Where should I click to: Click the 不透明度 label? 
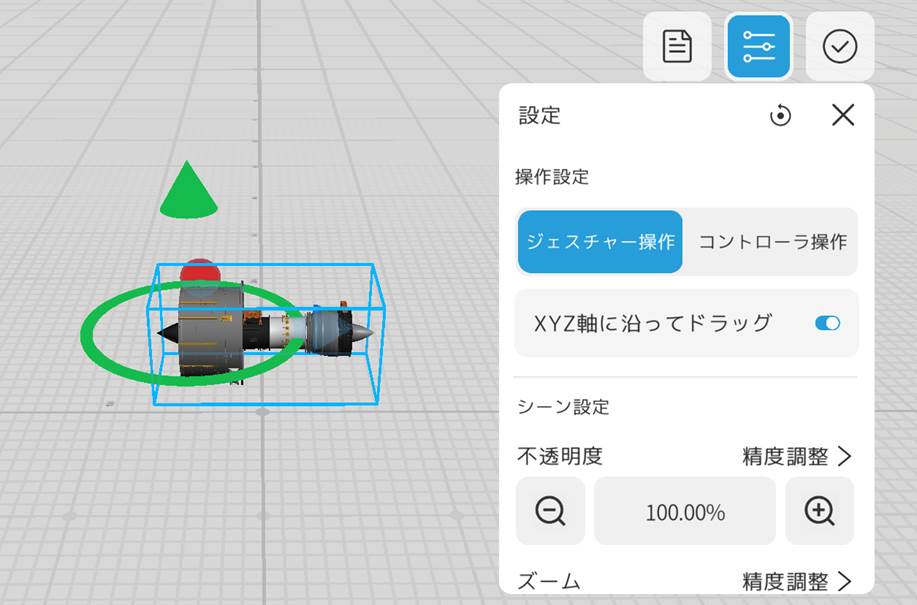(x=560, y=456)
